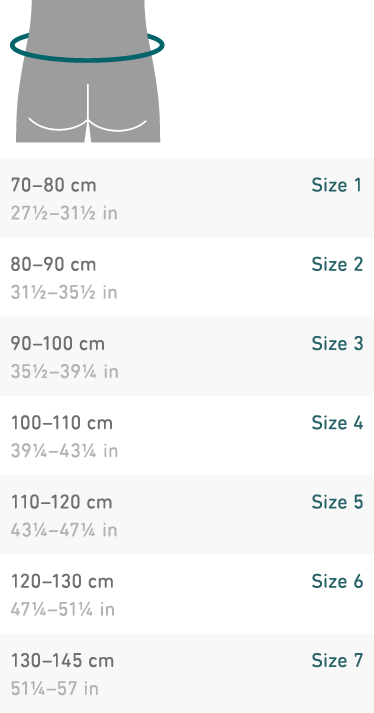The image size is (374, 713).
Task: Select the Size 5 label
Action: pos(337,502)
